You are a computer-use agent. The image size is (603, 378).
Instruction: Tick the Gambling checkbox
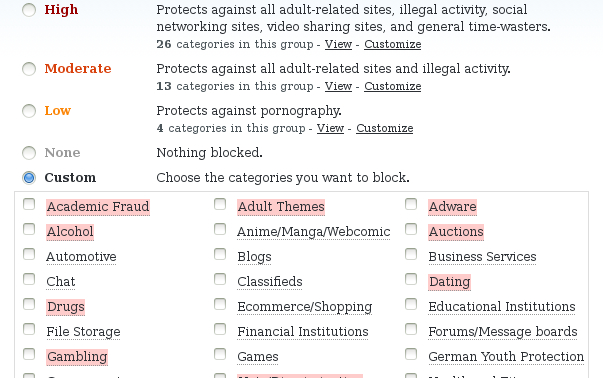29,354
